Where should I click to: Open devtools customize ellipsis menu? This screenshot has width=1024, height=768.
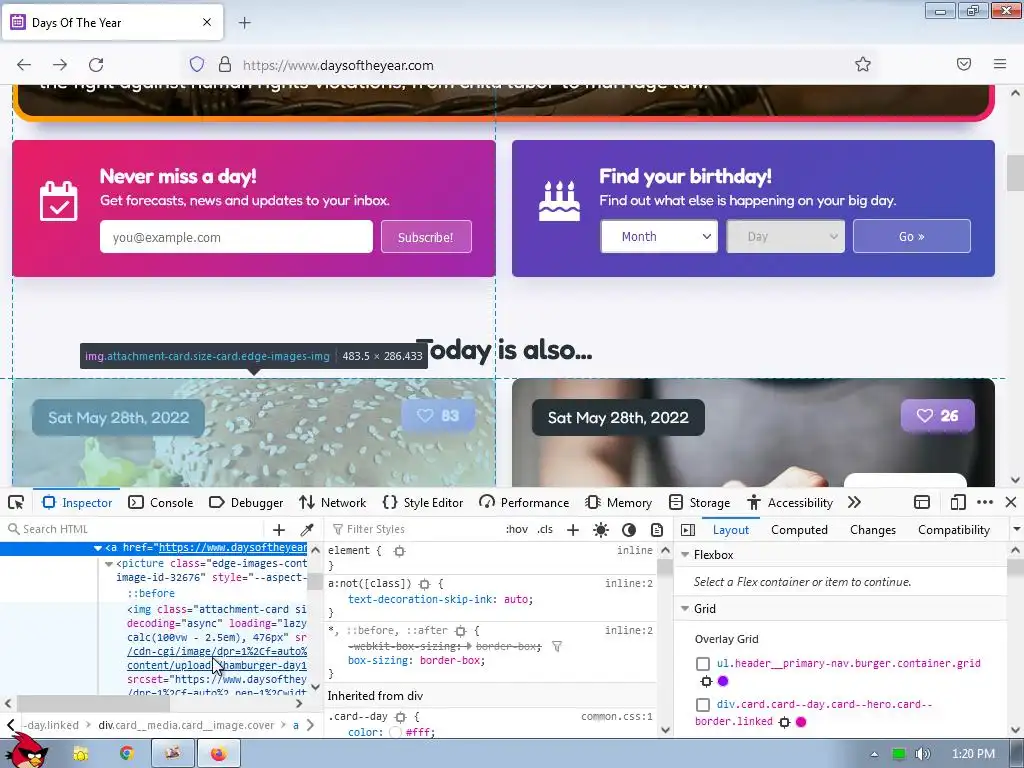(x=985, y=502)
